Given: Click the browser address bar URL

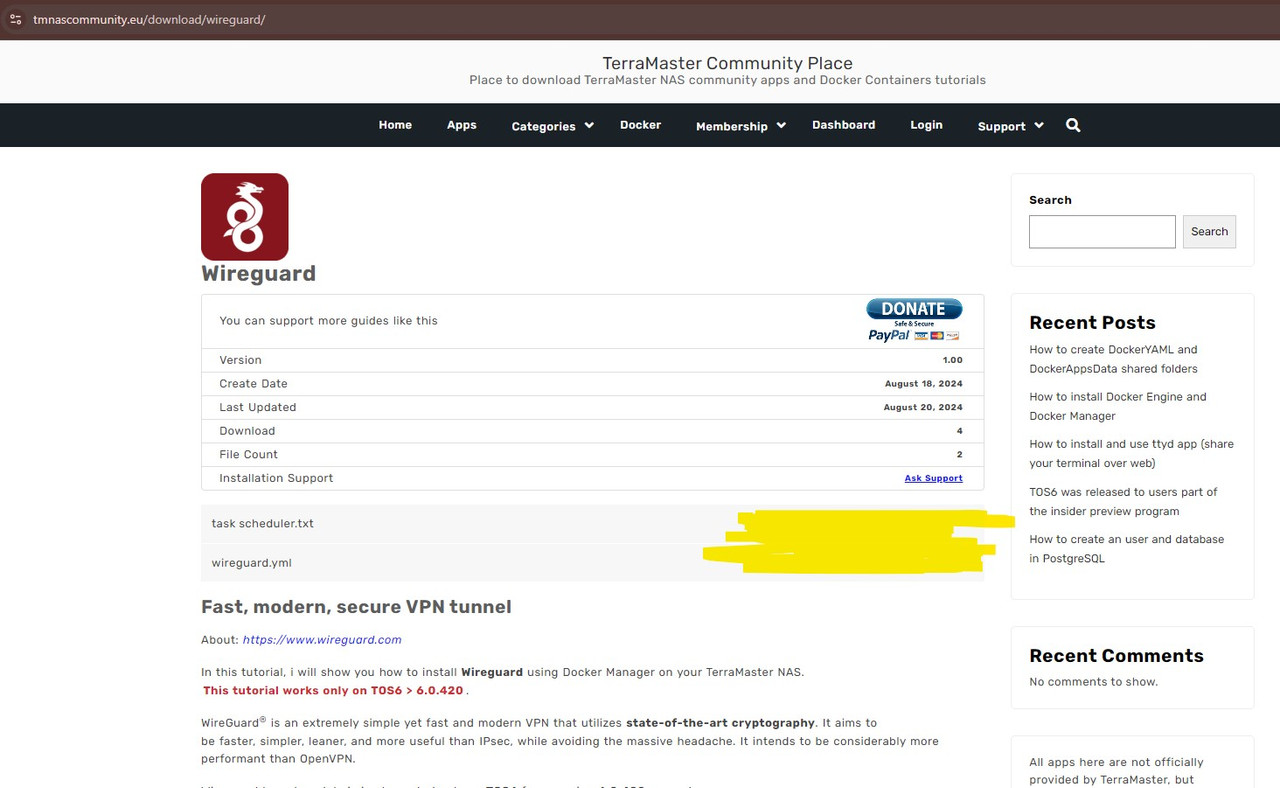Looking at the screenshot, I should [x=149, y=19].
